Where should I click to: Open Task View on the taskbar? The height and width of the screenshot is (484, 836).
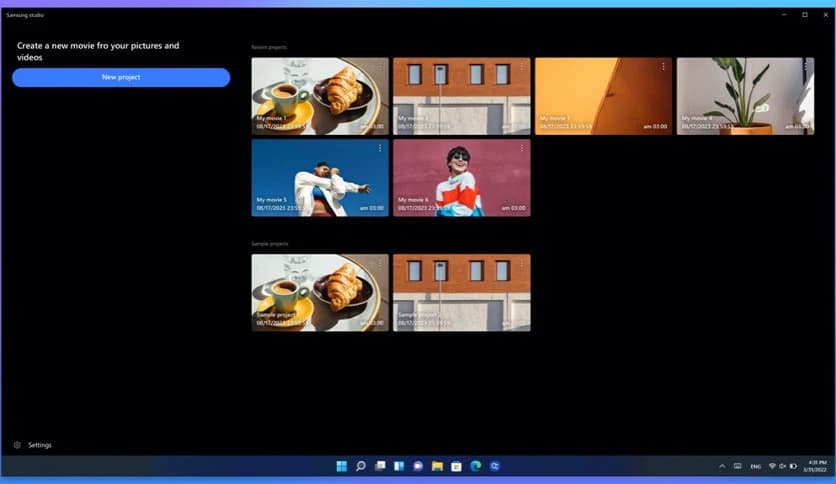click(x=380, y=466)
